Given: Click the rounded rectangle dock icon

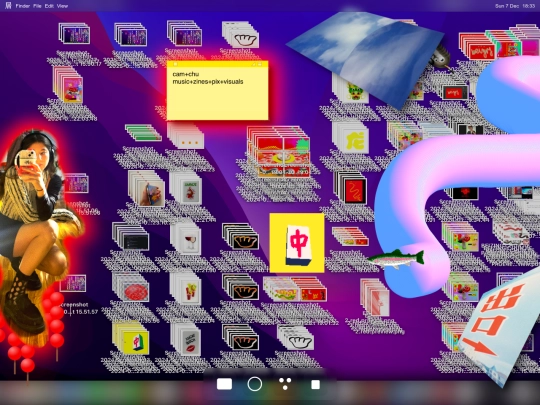Looking at the screenshot, I should coord(224,384).
